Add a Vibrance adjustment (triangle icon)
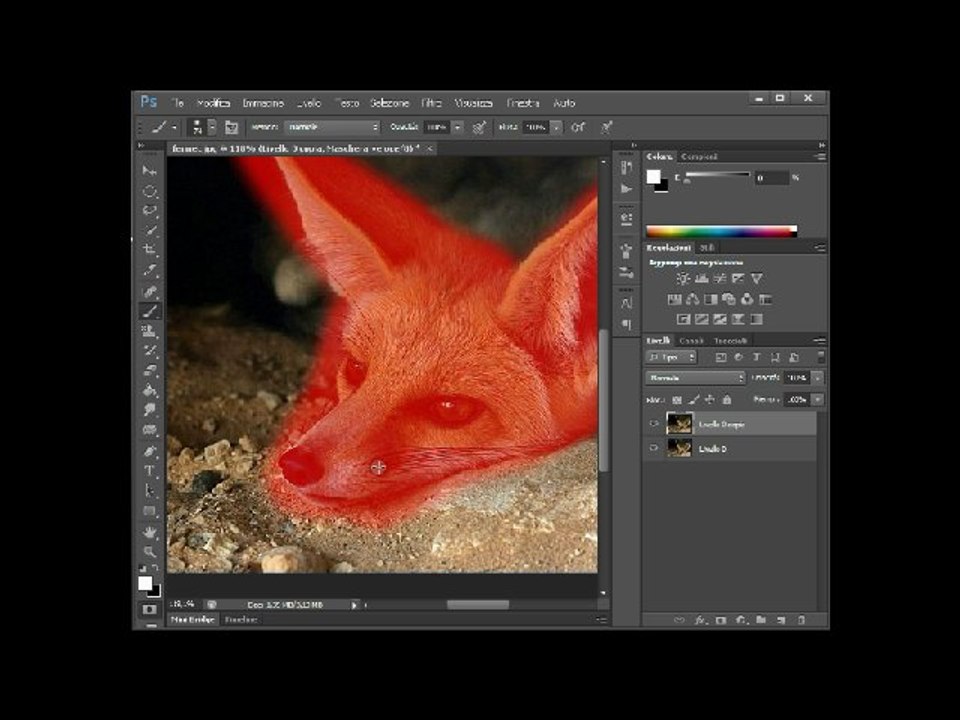Screen dimensions: 960x720 pyautogui.click(x=757, y=279)
